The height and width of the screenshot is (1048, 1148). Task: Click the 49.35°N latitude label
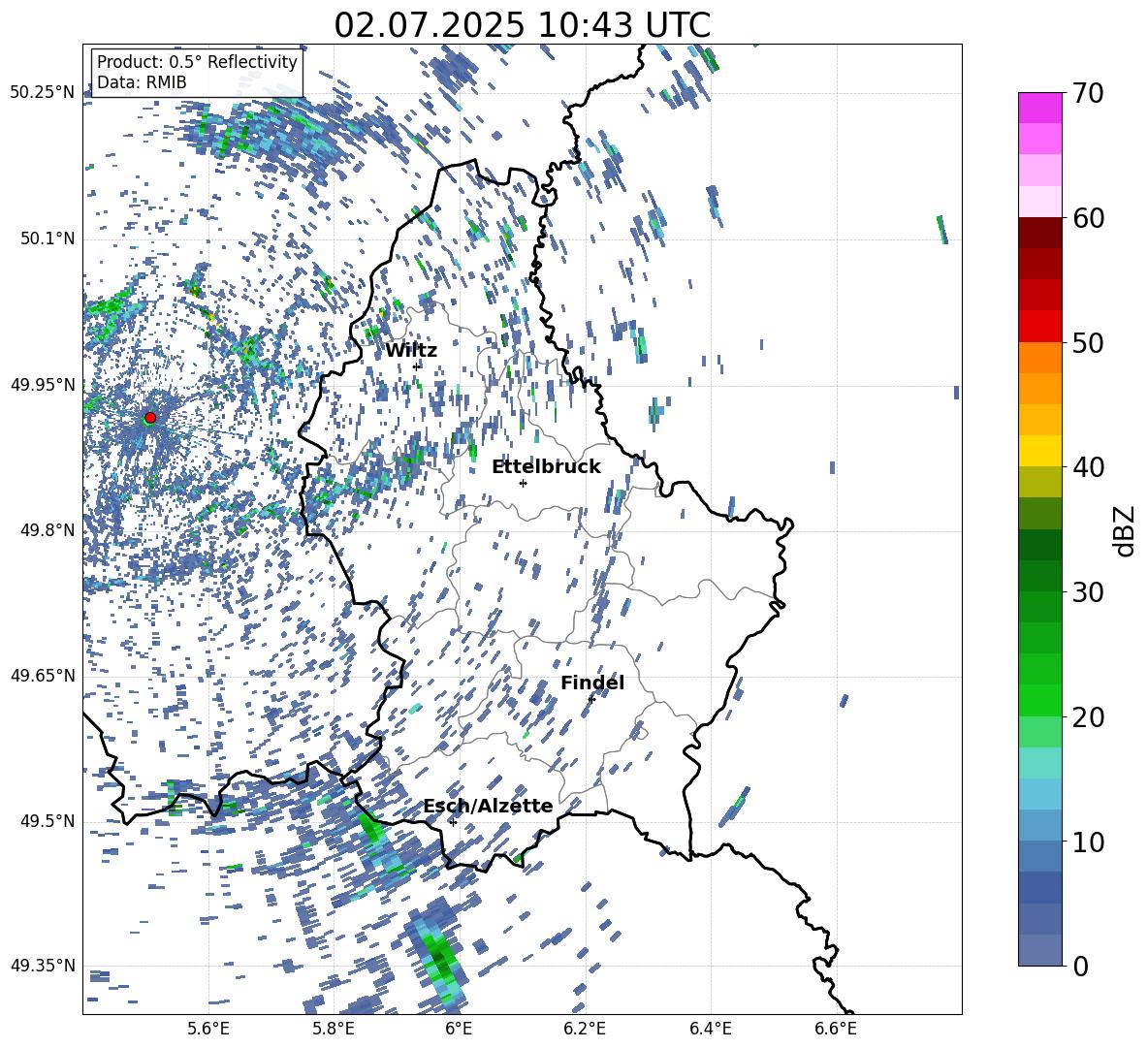pyautogui.click(x=43, y=966)
